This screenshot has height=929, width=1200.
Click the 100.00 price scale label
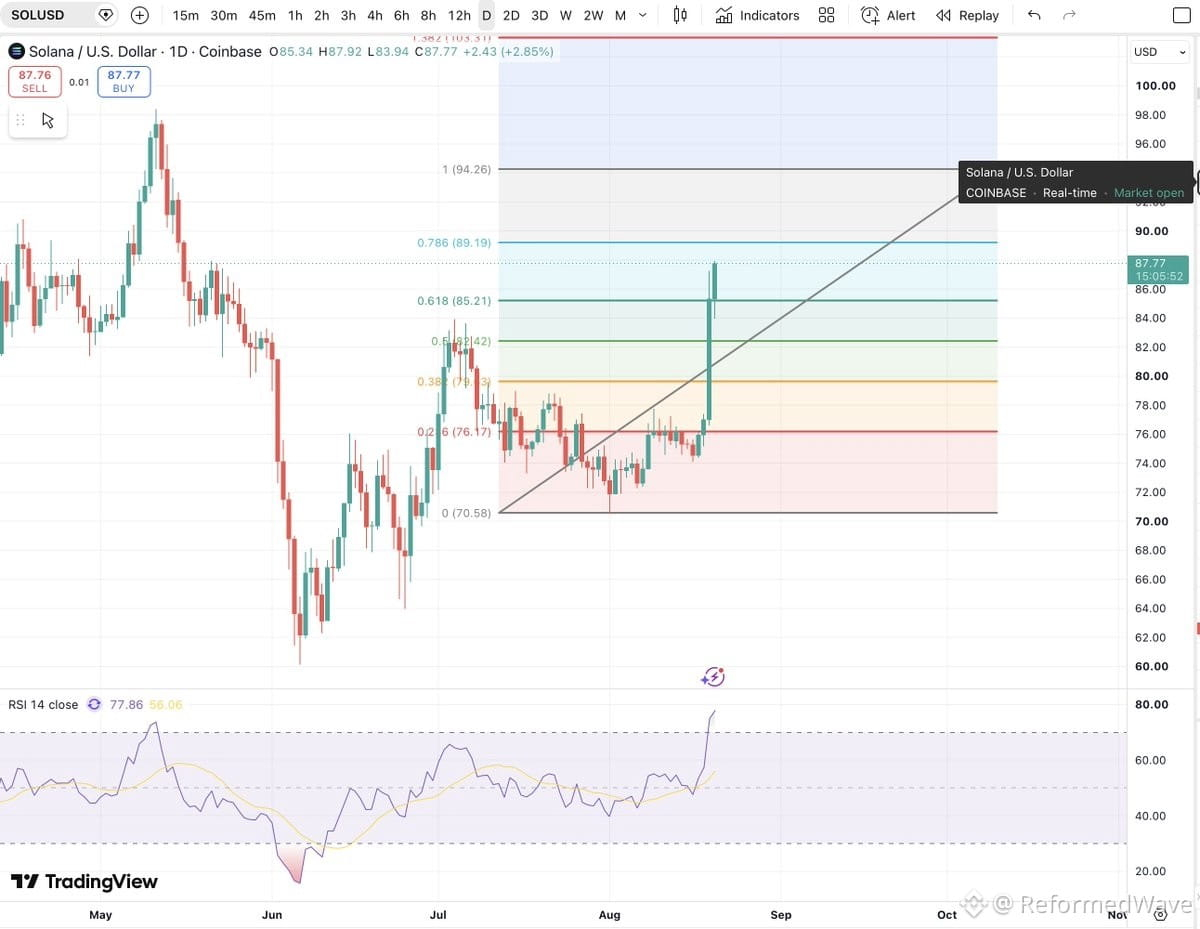(x=1155, y=86)
